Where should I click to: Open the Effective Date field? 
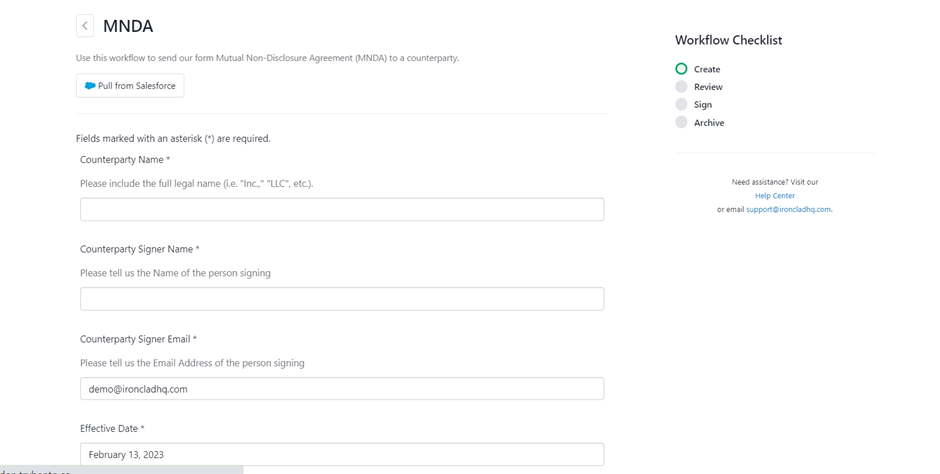click(x=342, y=454)
